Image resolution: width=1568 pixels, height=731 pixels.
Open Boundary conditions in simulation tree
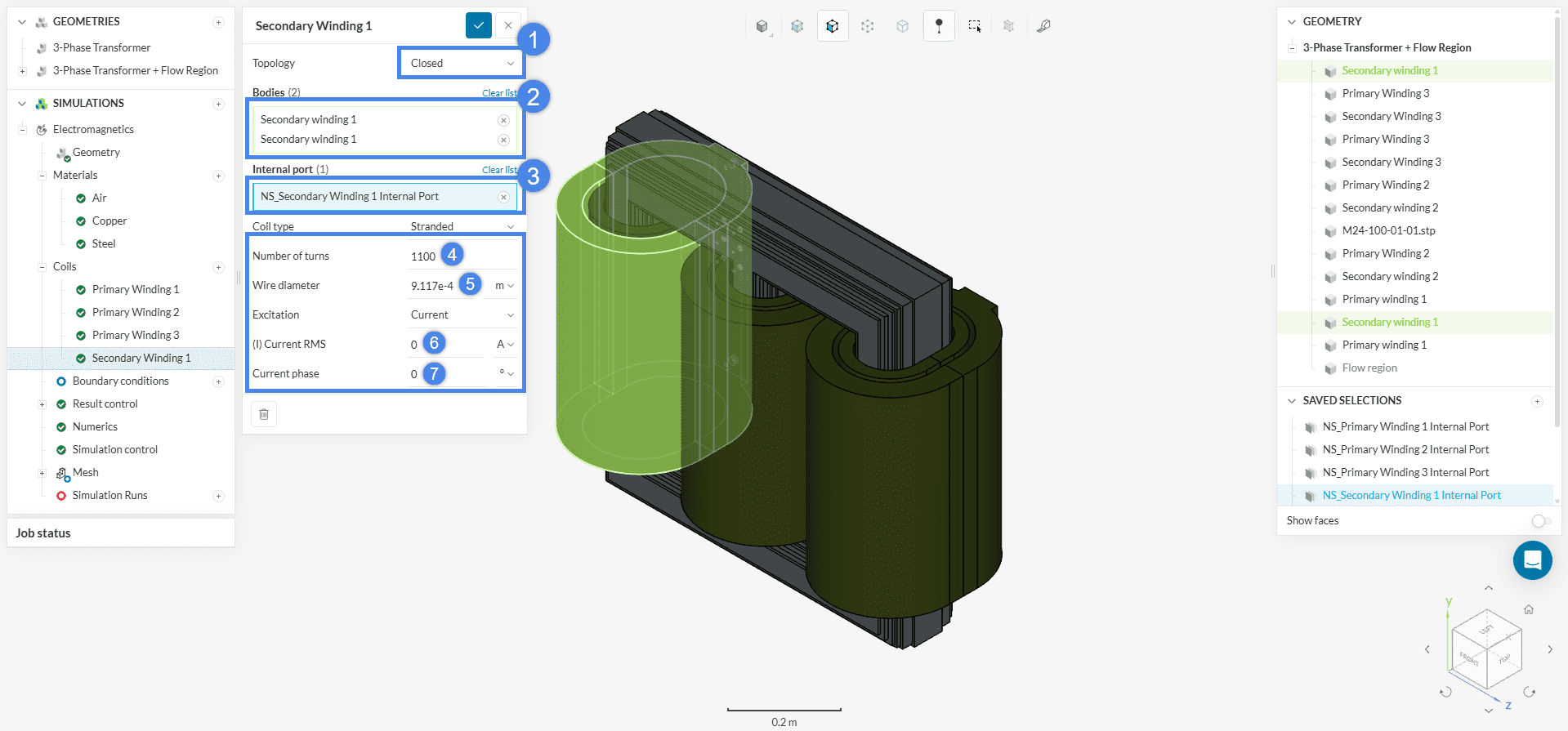121,381
